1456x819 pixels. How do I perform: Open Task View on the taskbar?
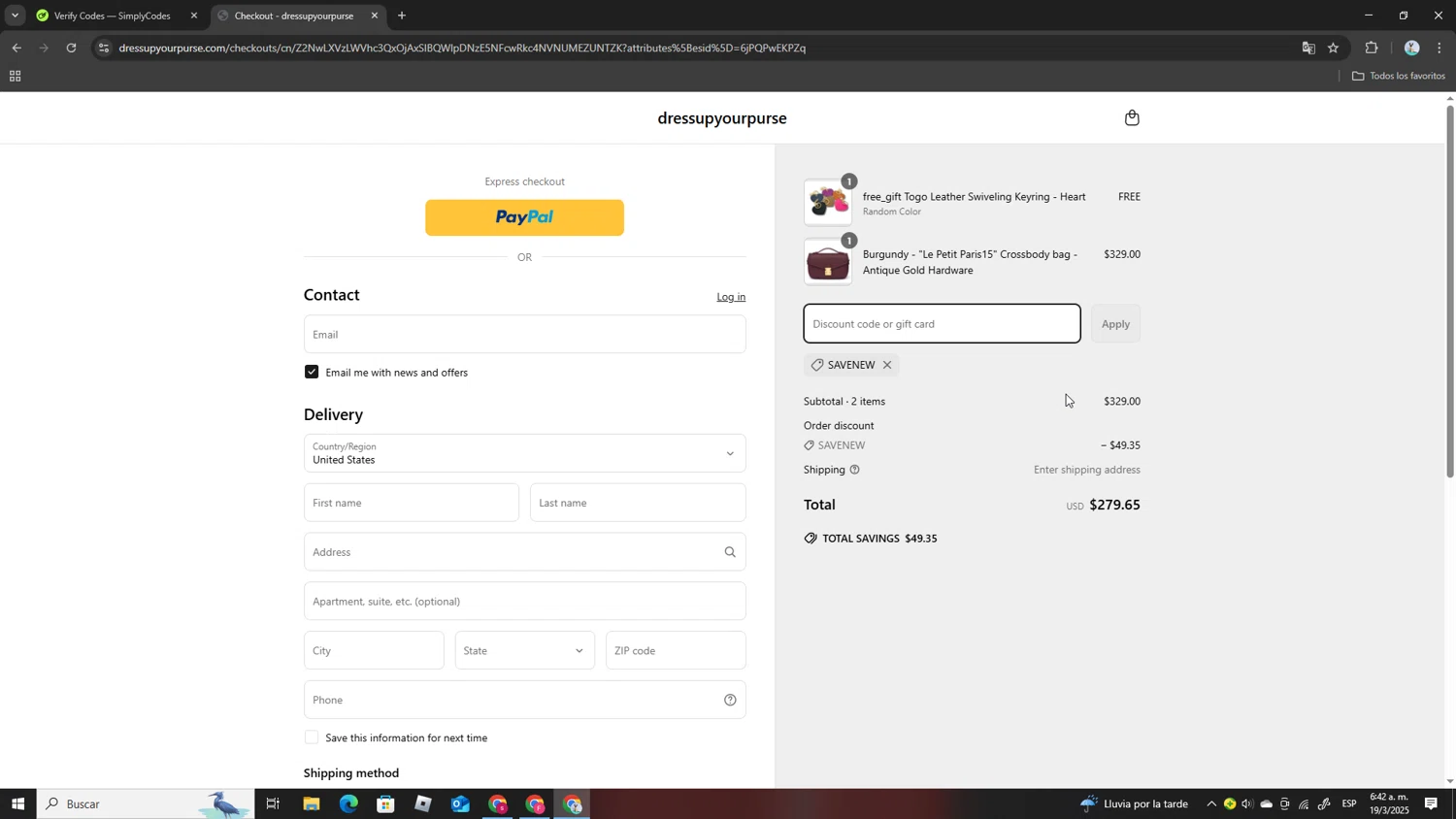273,804
